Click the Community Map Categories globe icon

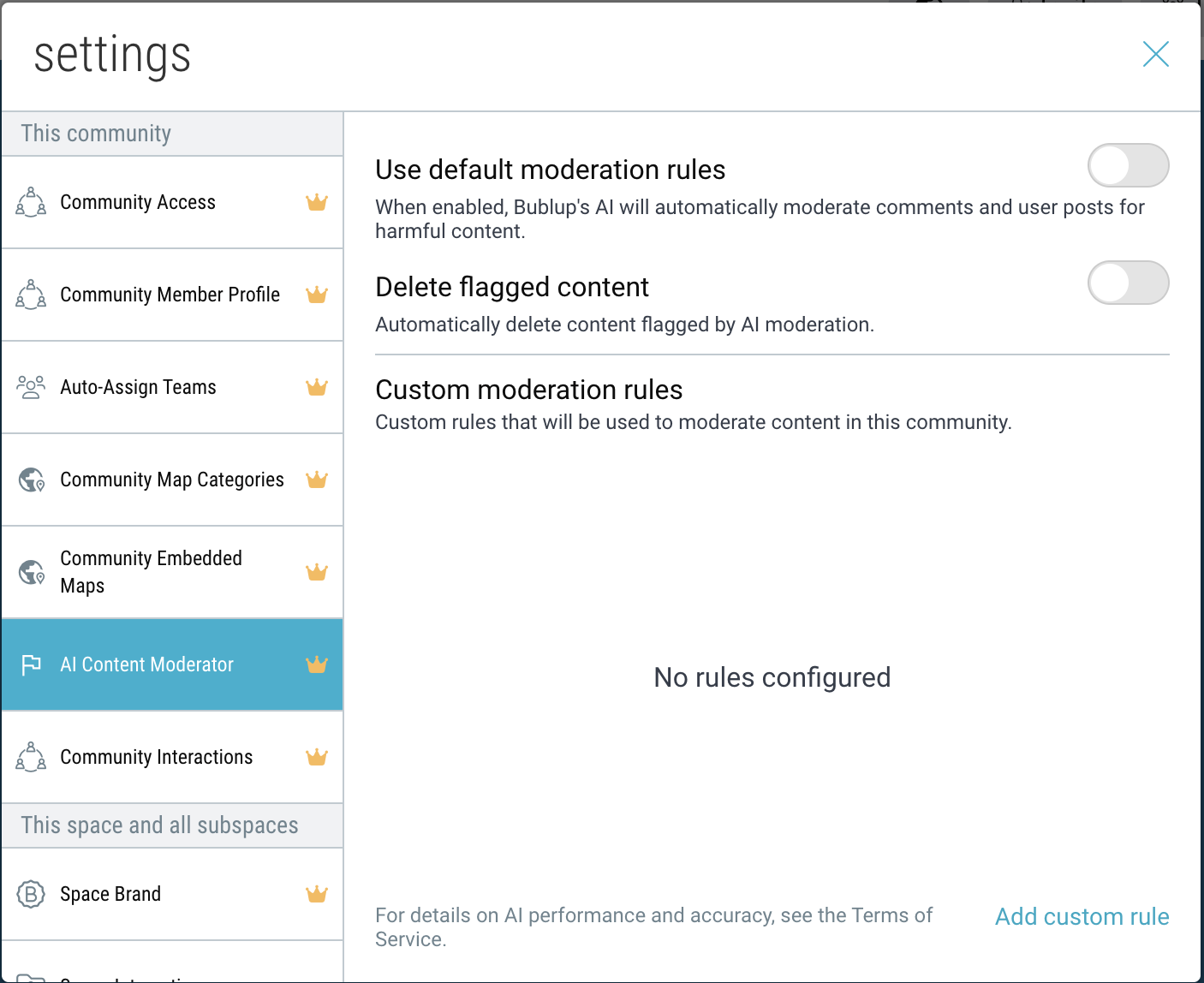click(x=32, y=480)
